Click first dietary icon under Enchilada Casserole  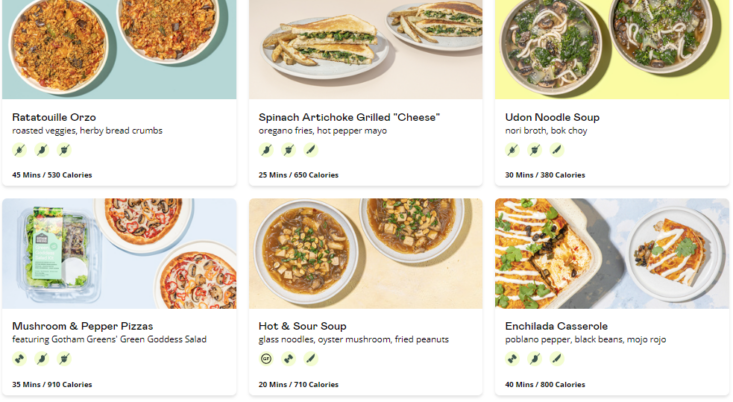[513, 359]
